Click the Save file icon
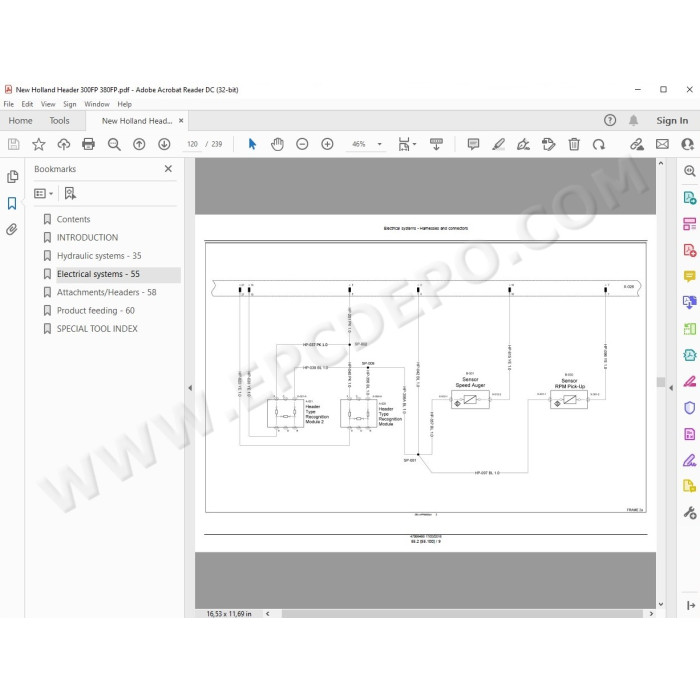Image resolution: width=700 pixels, height=700 pixels. coord(13,144)
